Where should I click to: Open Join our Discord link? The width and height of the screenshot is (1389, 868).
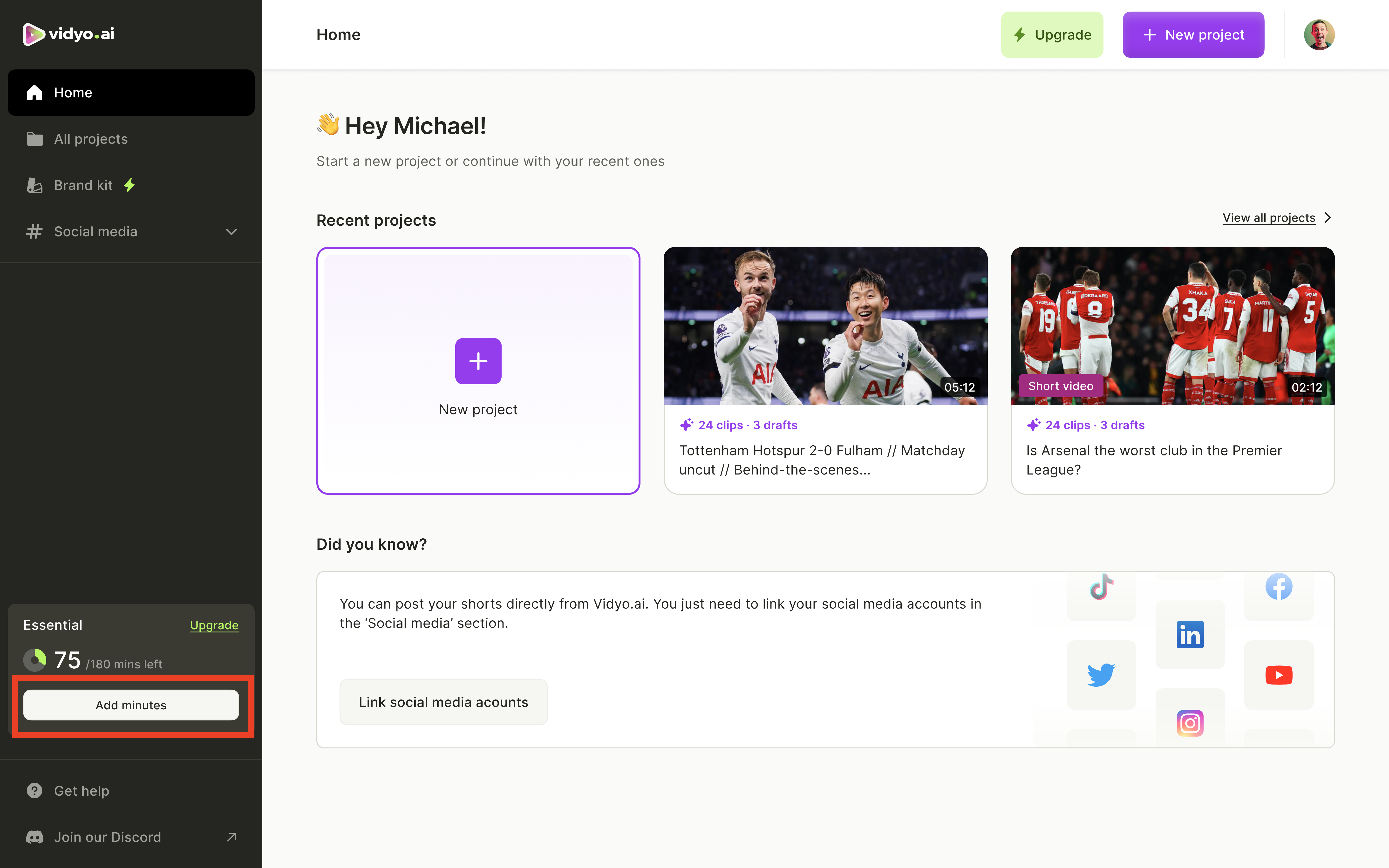131,837
